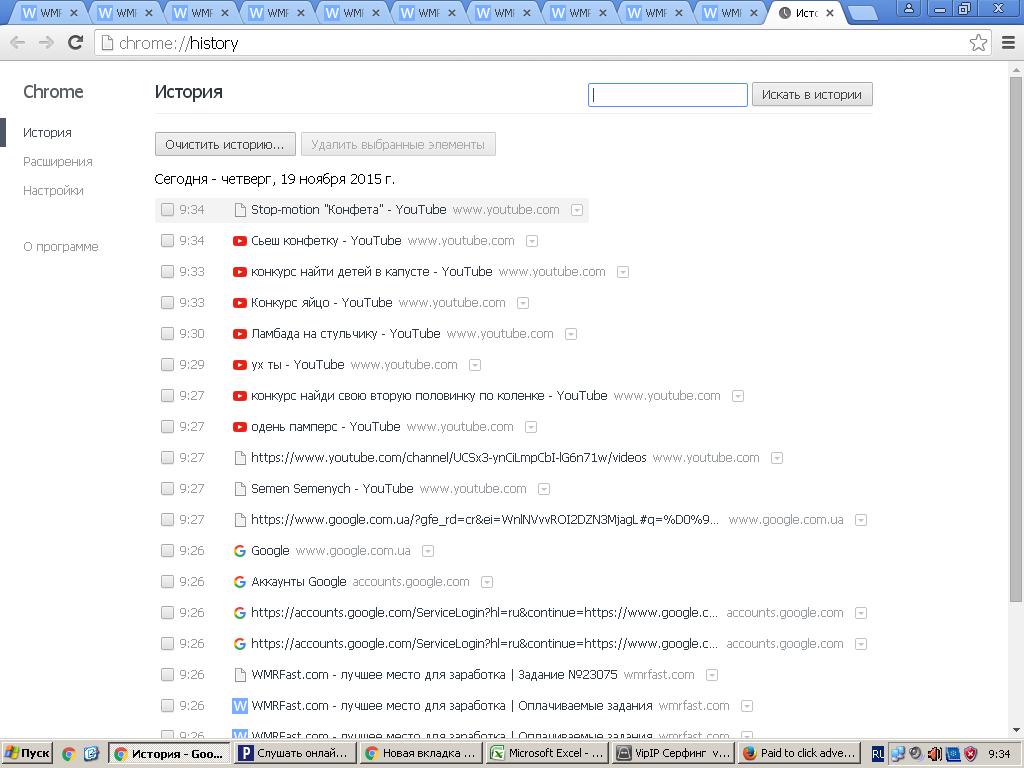Click language indicator RU in system tray
The height and width of the screenshot is (768, 1024).
(x=877, y=754)
